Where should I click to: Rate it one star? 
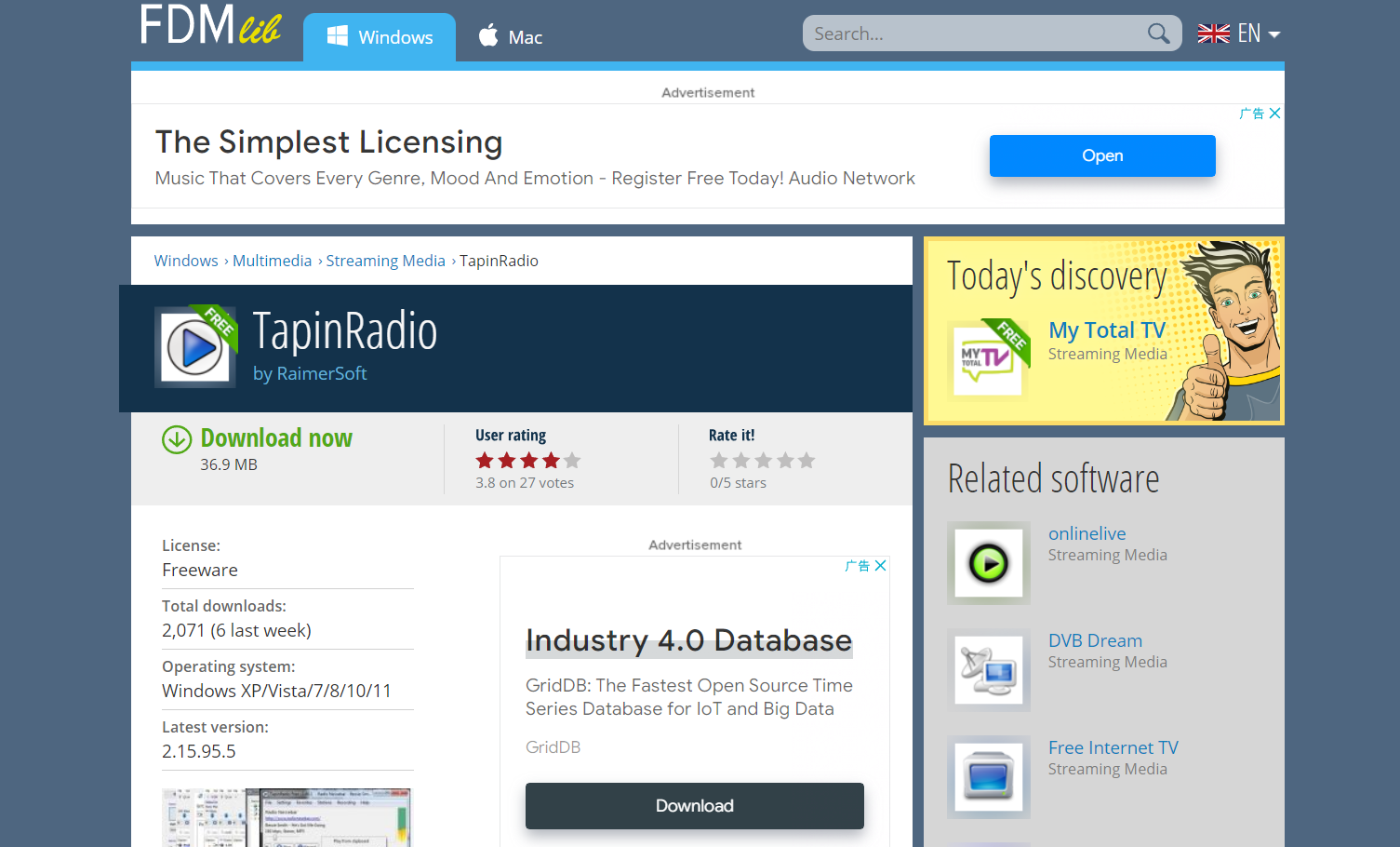pos(719,460)
